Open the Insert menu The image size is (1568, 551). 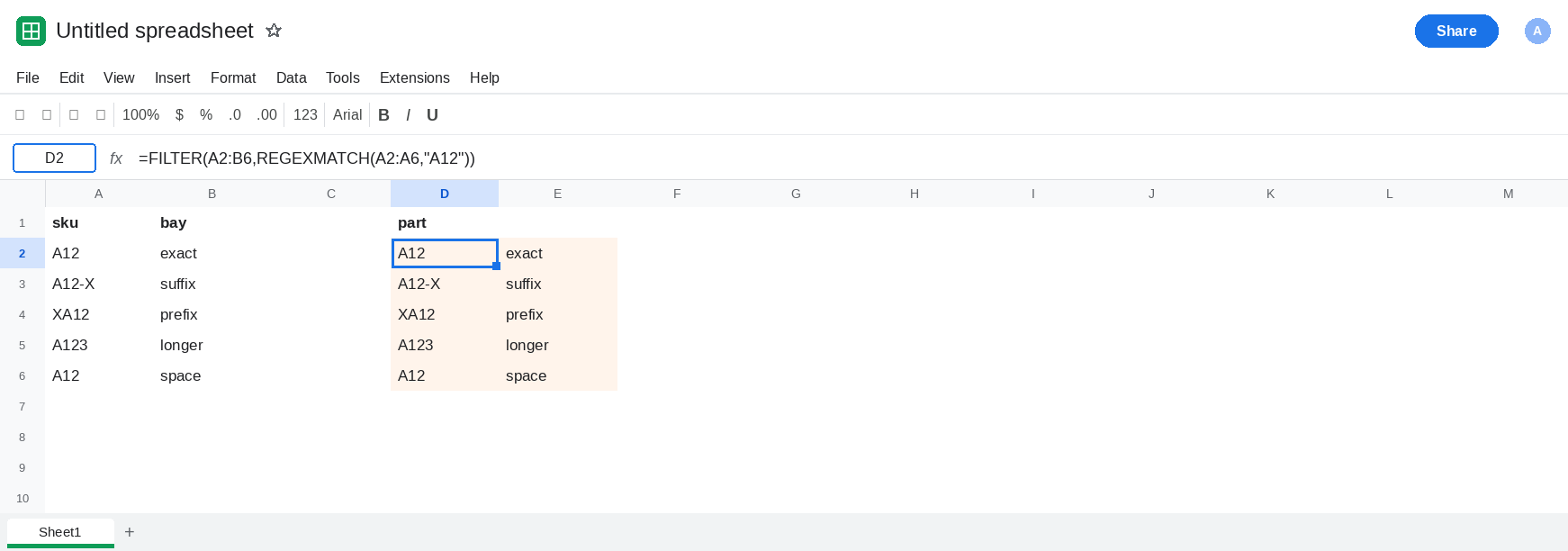(x=172, y=78)
